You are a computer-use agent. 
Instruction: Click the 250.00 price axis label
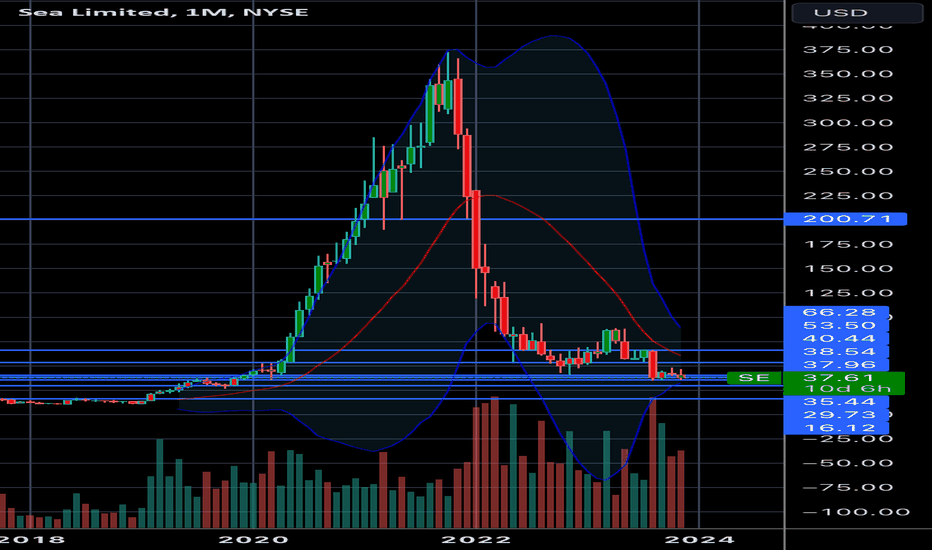coord(848,171)
